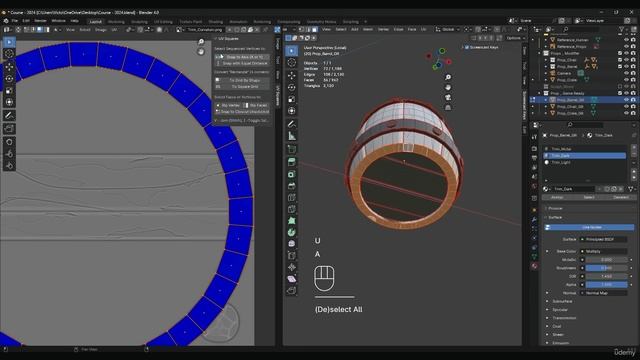Image resolution: width=640 pixels, height=360 pixels.
Task: Open the Global transform orientation dropdown
Action: [x=447, y=29]
